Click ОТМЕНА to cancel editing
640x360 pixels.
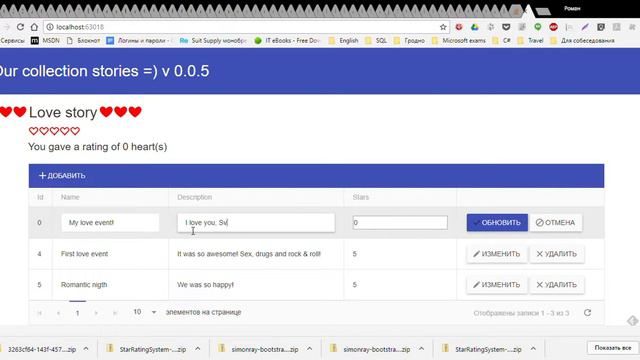click(556, 222)
